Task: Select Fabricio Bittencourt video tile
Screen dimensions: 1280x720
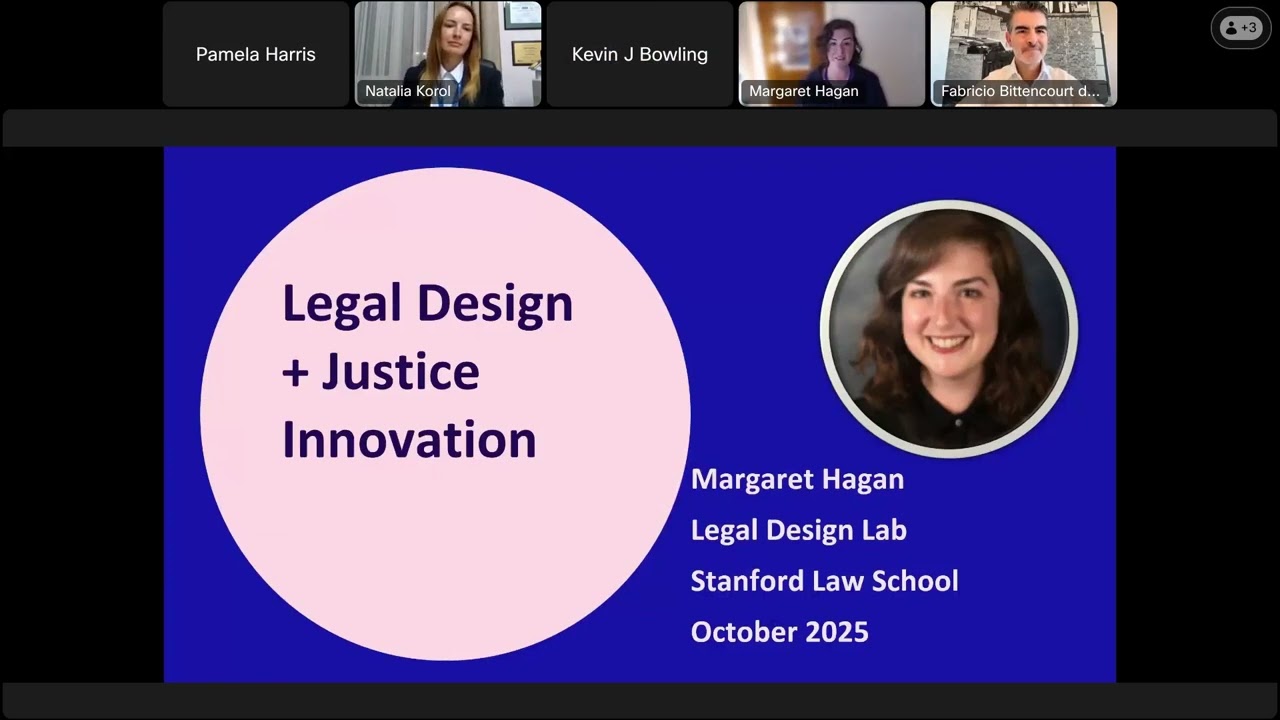Action: click(1024, 54)
